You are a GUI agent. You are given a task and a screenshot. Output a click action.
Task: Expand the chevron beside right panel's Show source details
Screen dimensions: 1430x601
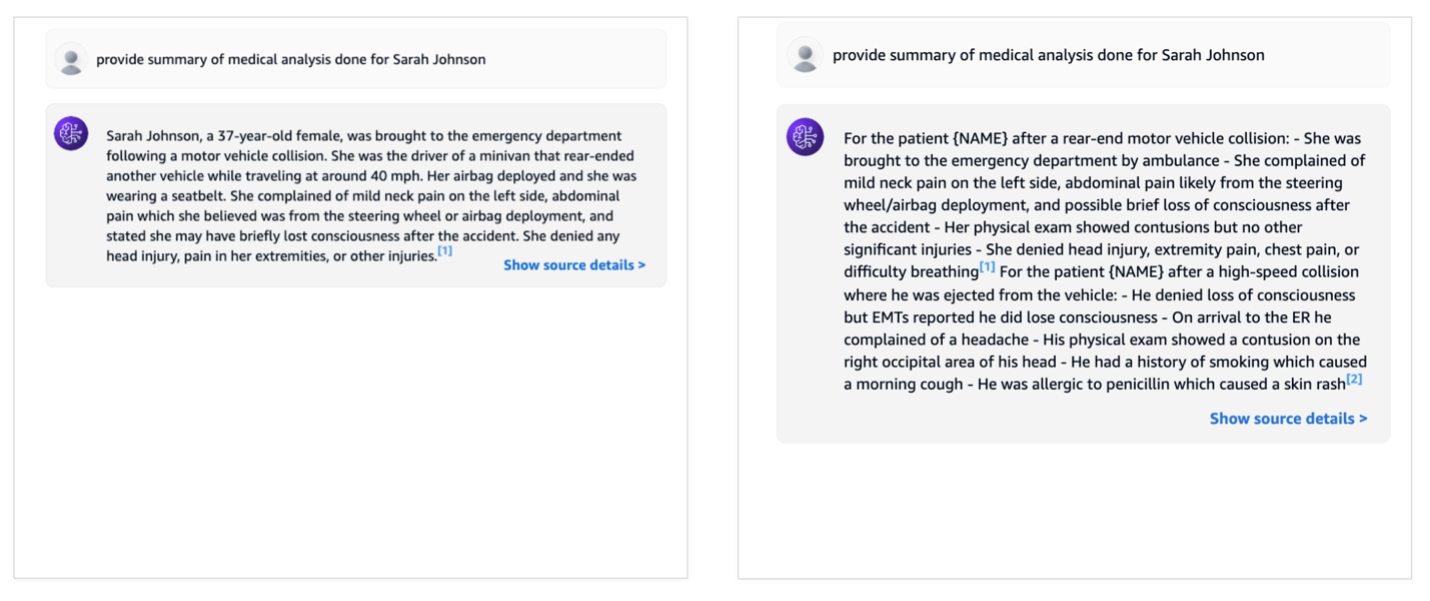click(1363, 419)
